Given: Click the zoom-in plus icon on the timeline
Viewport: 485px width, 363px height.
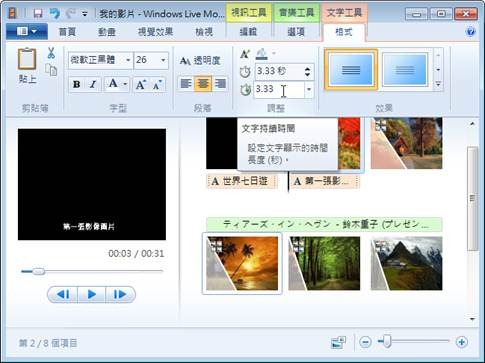Looking at the screenshot, I should [x=462, y=342].
